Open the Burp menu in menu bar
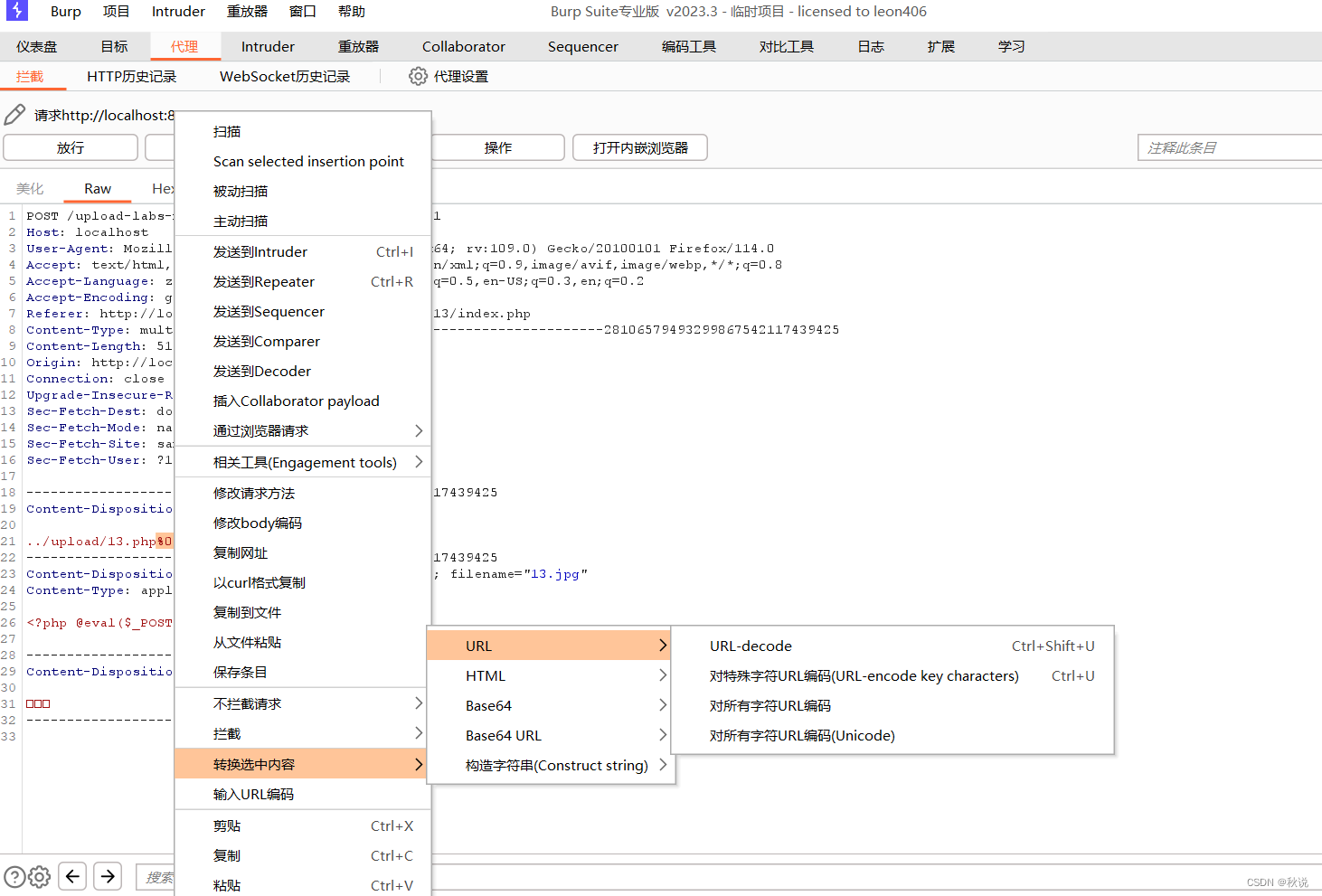Image resolution: width=1322 pixels, height=896 pixels. (66, 12)
